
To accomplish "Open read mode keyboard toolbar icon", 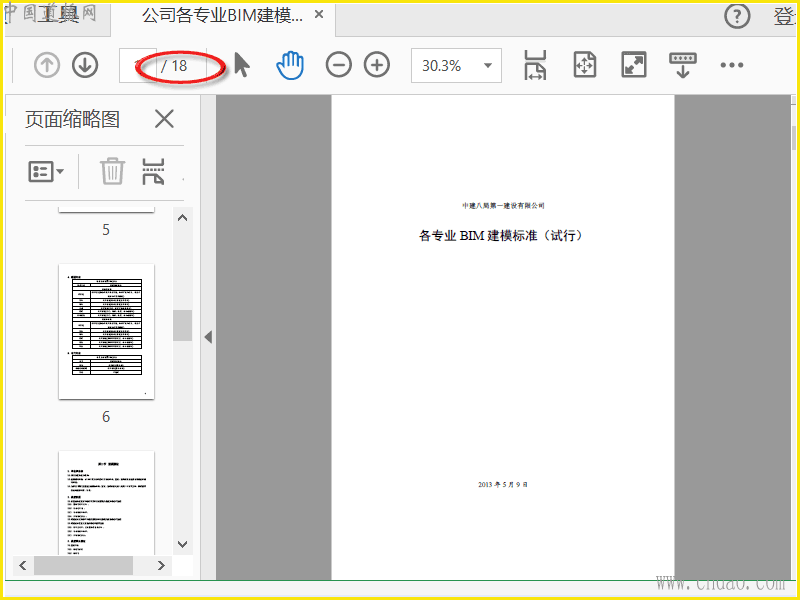I will coord(683,65).
